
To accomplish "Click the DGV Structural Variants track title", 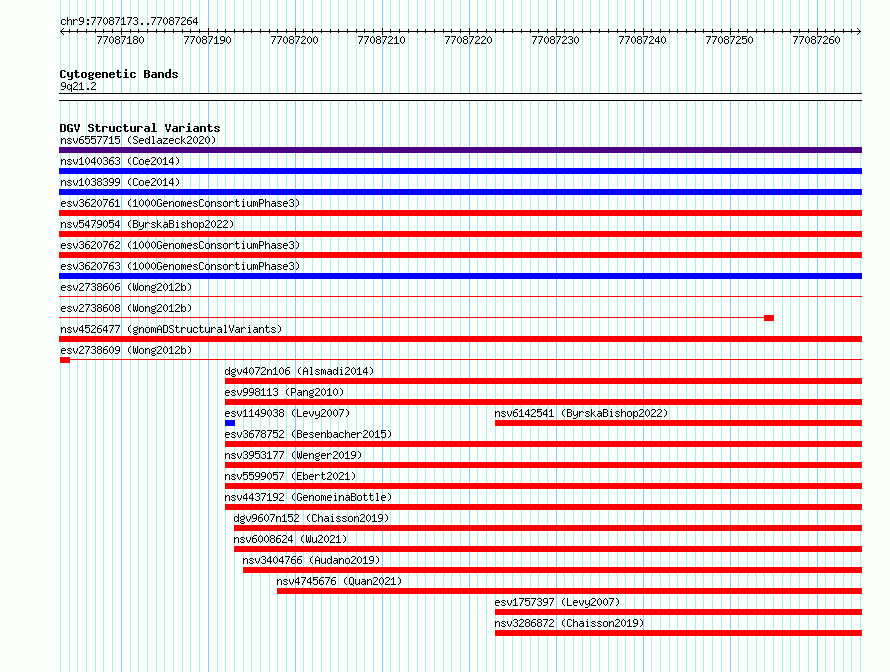I will coord(140,128).
